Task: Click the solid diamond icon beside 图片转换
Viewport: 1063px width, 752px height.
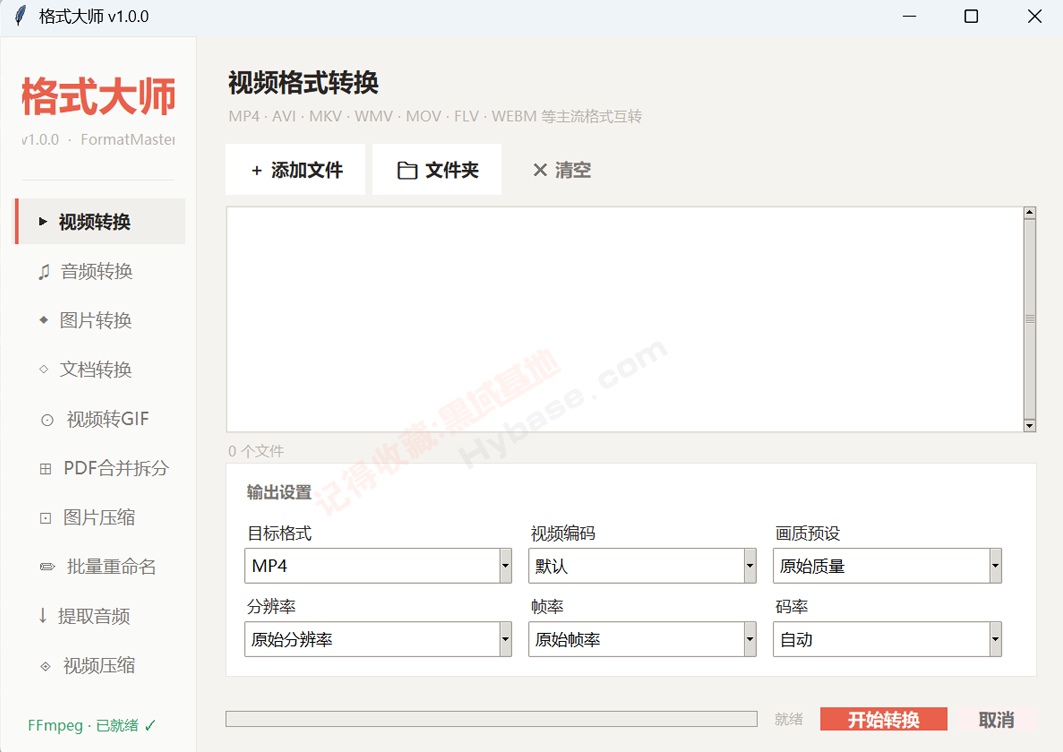Action: [x=44, y=320]
